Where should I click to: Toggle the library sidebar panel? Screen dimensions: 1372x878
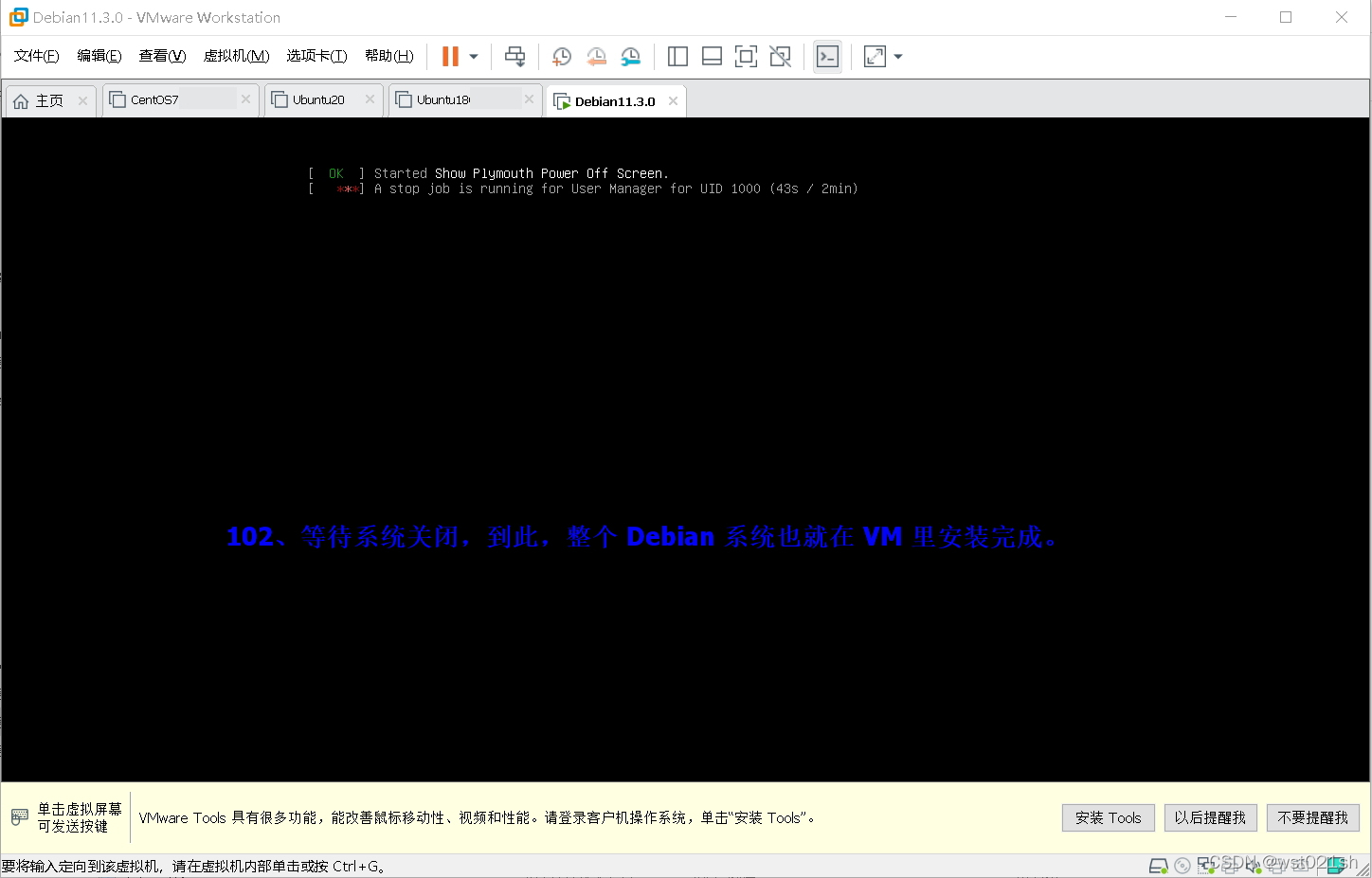(677, 57)
